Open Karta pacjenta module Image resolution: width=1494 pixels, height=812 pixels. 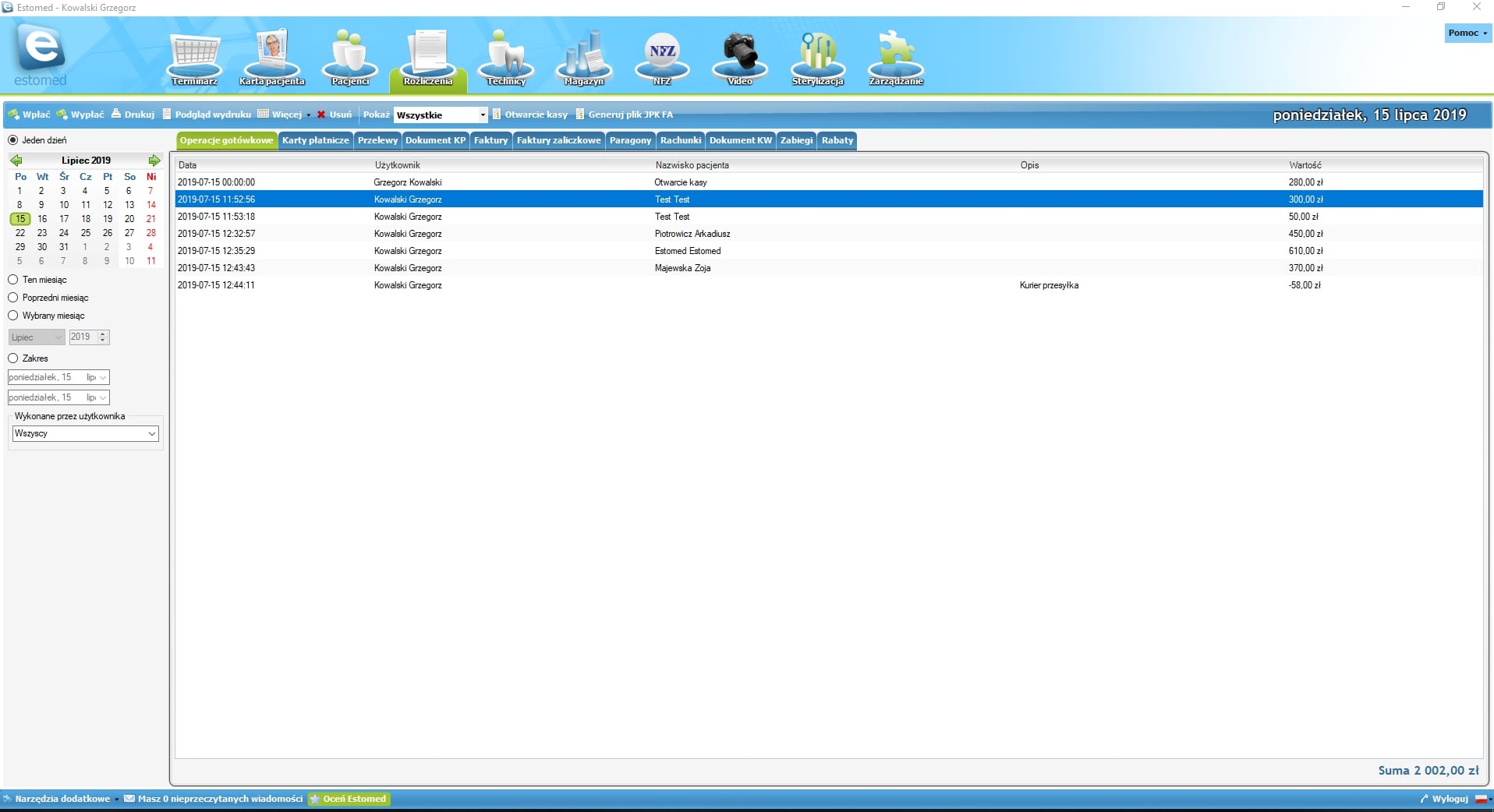tap(272, 58)
